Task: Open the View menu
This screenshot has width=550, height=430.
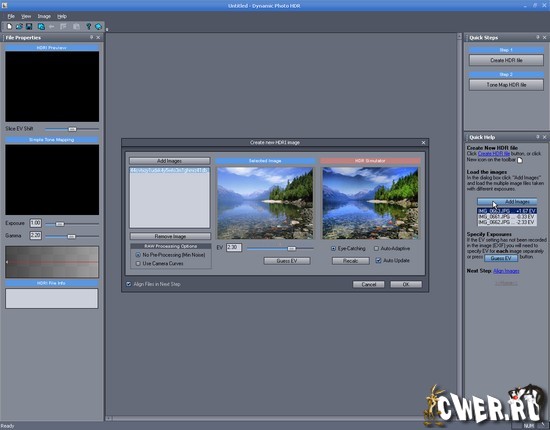Action: pyautogui.click(x=26, y=16)
